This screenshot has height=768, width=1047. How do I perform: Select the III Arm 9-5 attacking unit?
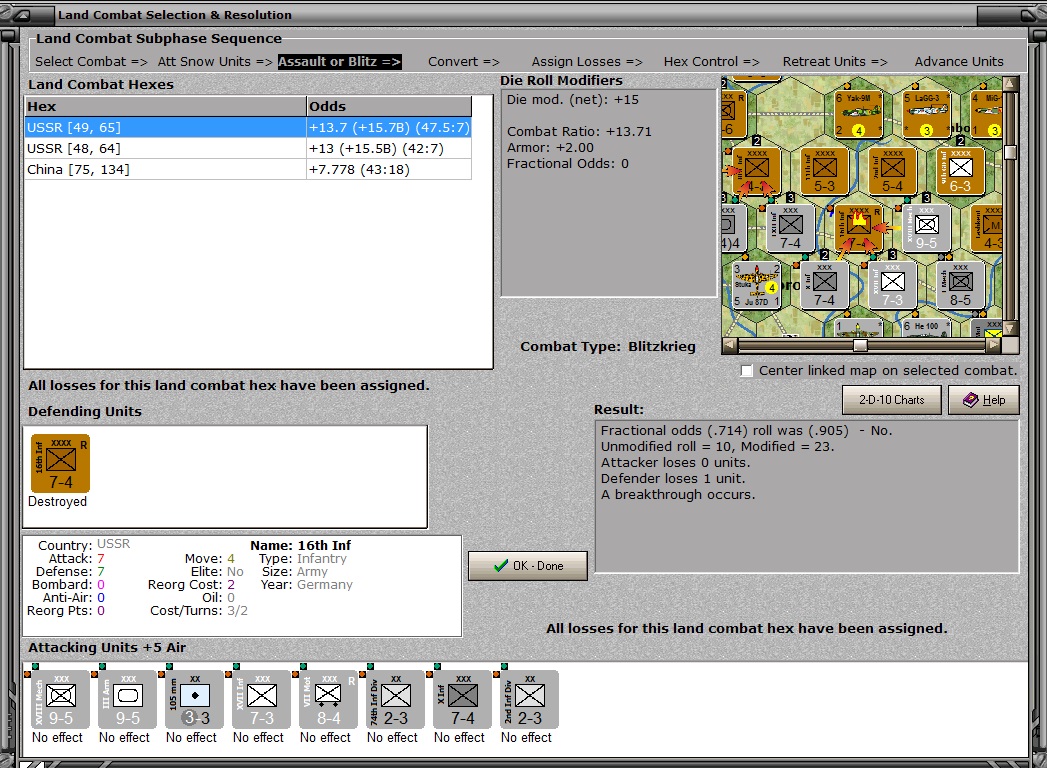[x=128, y=700]
